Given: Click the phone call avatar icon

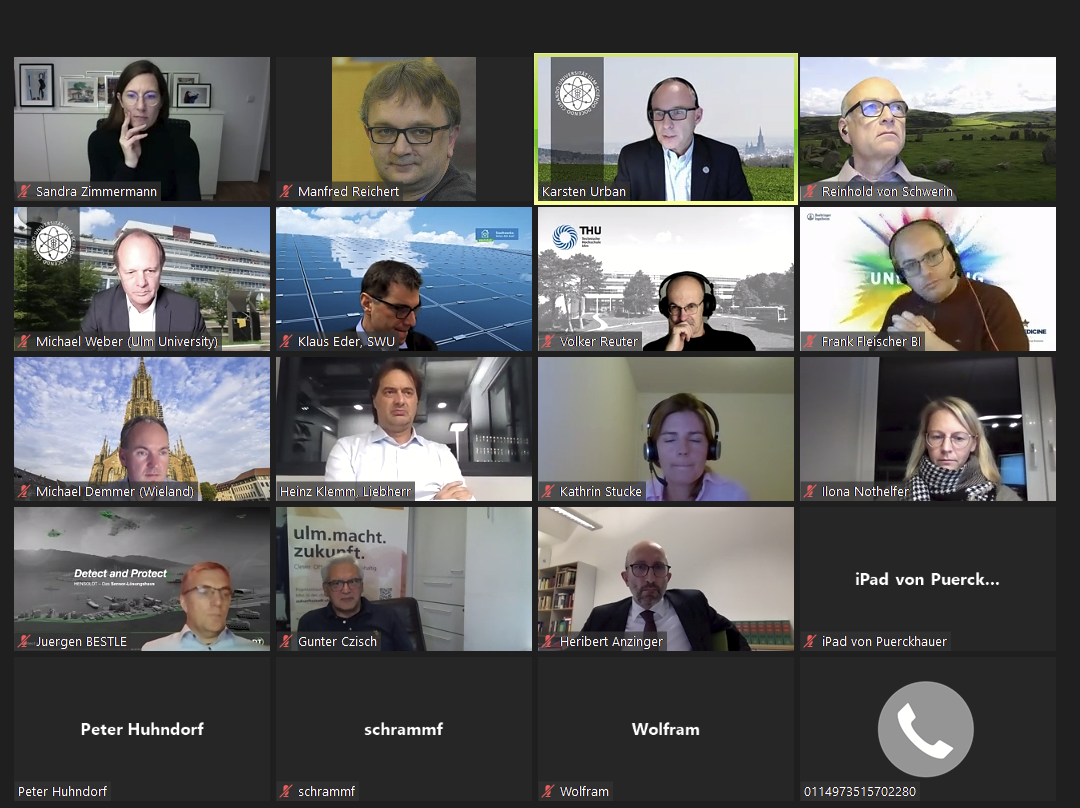Looking at the screenshot, I should 926,729.
